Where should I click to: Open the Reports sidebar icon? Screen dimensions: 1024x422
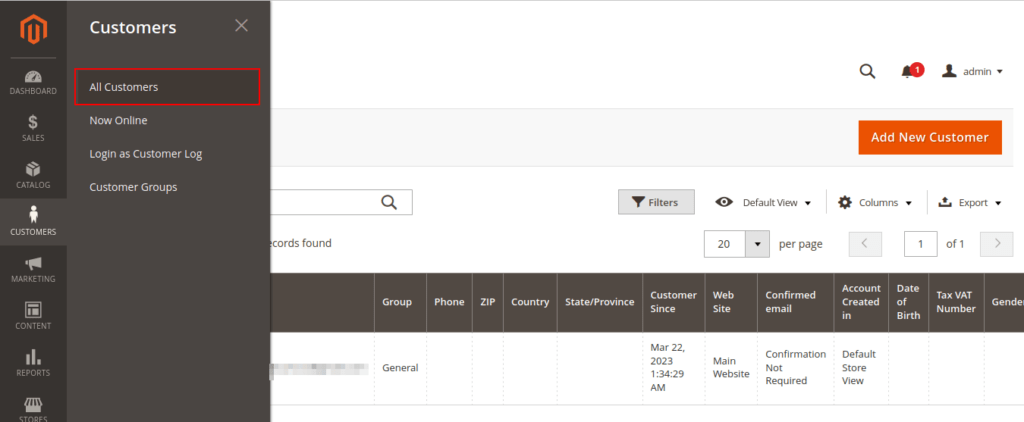(33, 362)
